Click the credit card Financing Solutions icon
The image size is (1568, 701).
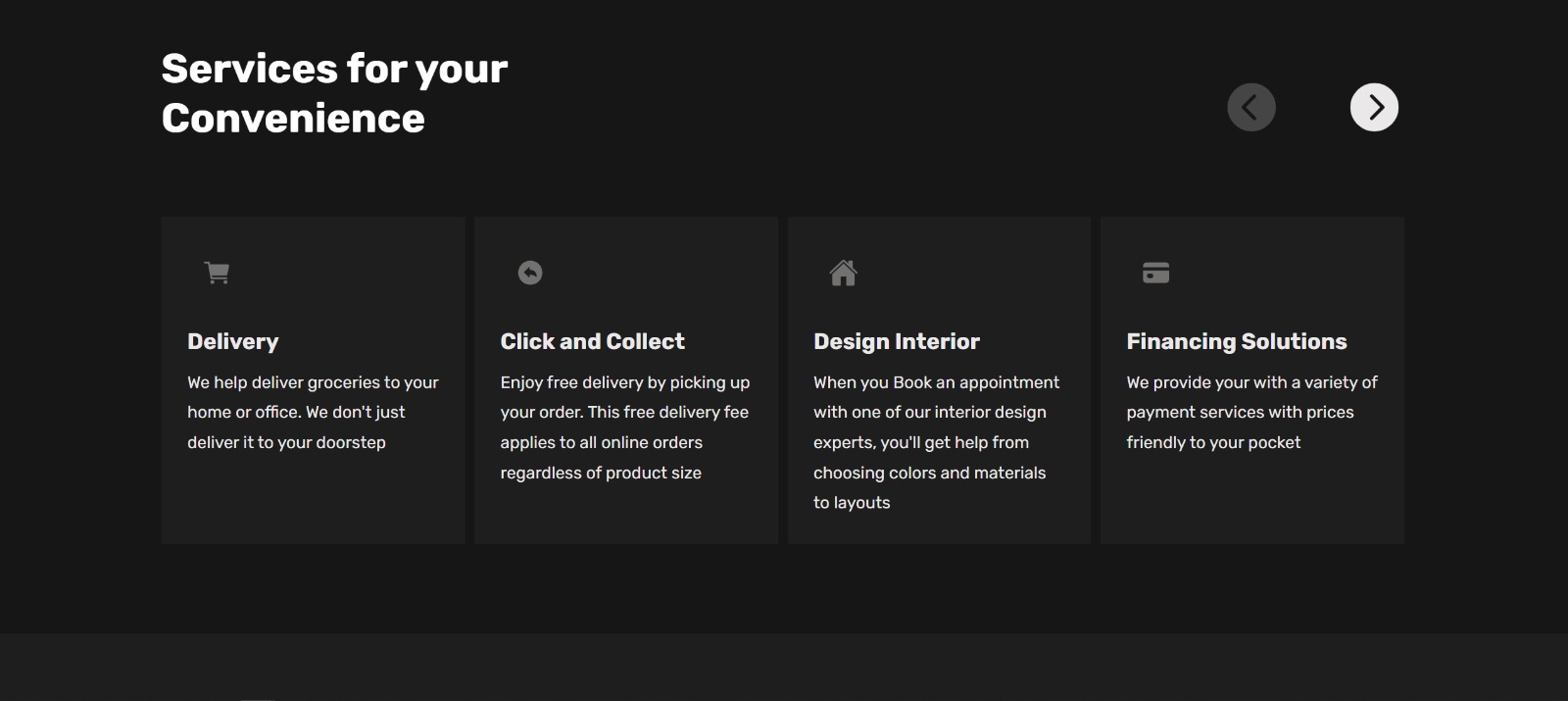(1156, 273)
